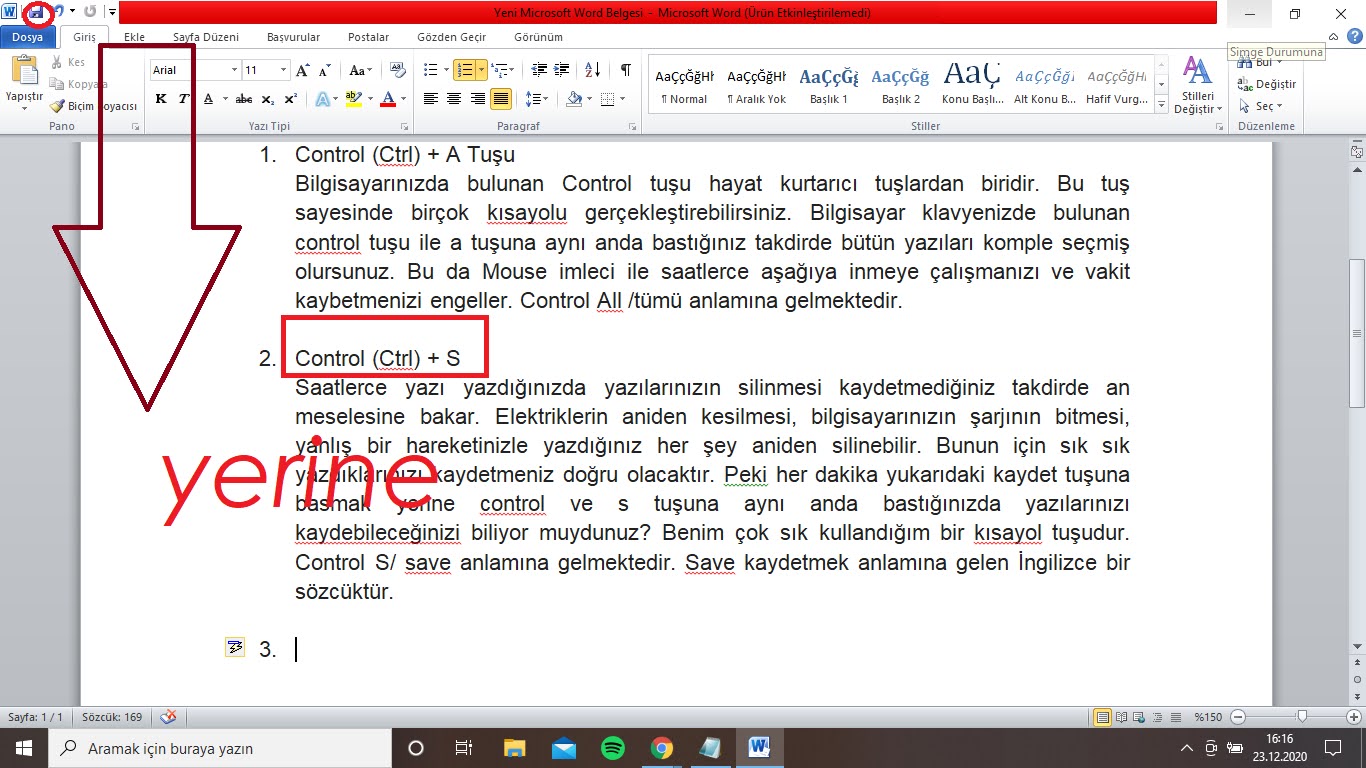The height and width of the screenshot is (768, 1366).
Task: Open the Seç (Select) dropdown
Action: 1261,106
